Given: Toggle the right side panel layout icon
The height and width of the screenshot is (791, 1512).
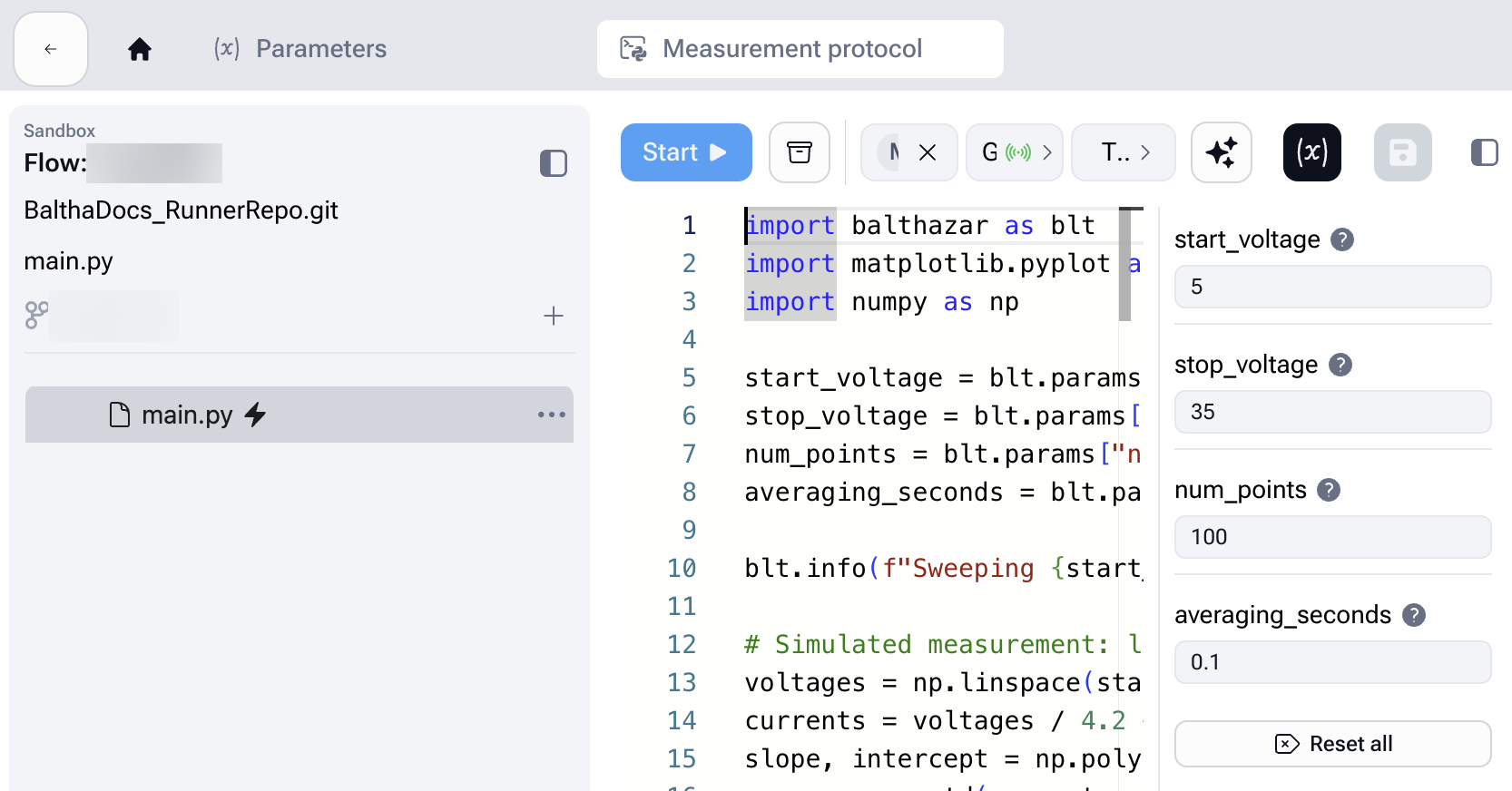Looking at the screenshot, I should point(1485,152).
